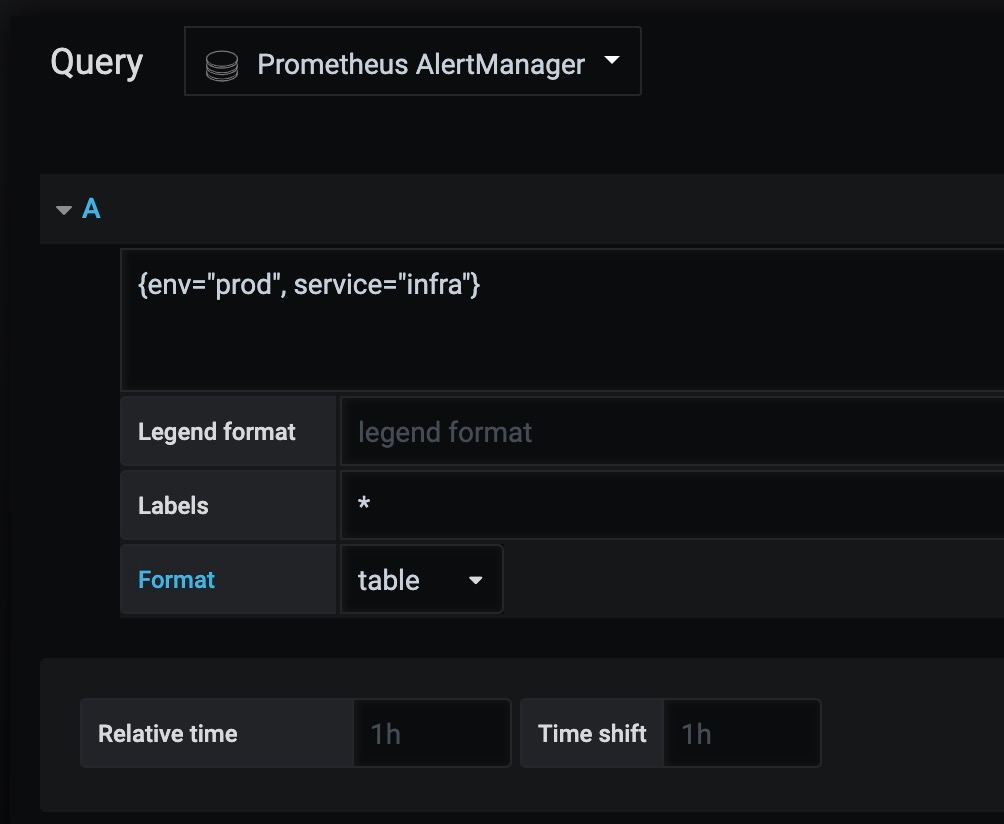Click the Legend format label
Viewport: 1004px width, 824px height.
(x=216, y=432)
